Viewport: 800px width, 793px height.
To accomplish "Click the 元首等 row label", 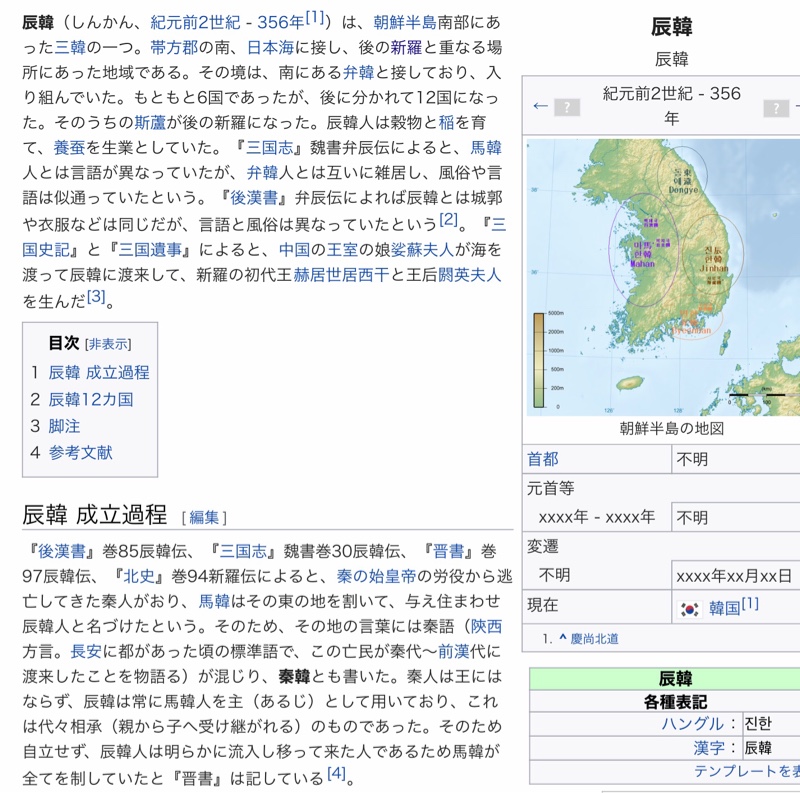I will pos(551,488).
